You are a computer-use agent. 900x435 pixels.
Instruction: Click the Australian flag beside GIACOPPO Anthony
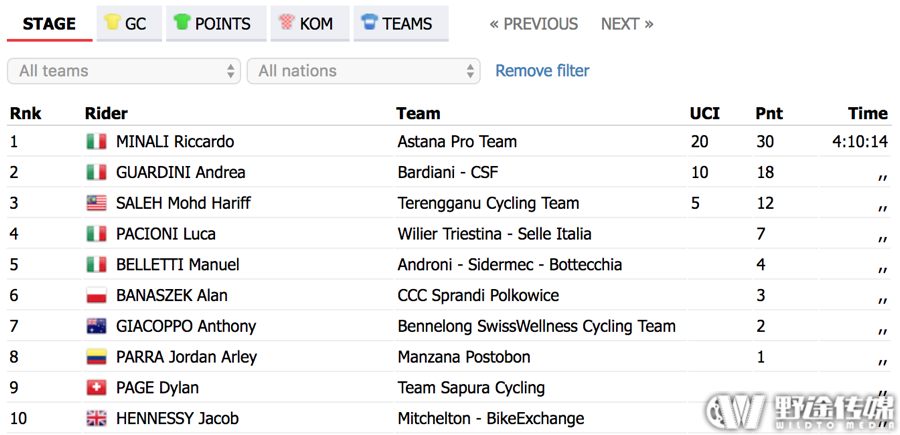point(96,327)
